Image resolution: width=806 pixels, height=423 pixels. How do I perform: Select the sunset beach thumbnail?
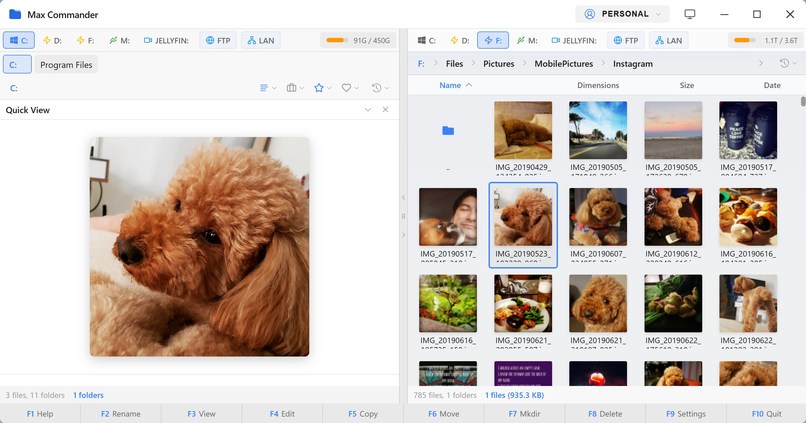(673, 130)
